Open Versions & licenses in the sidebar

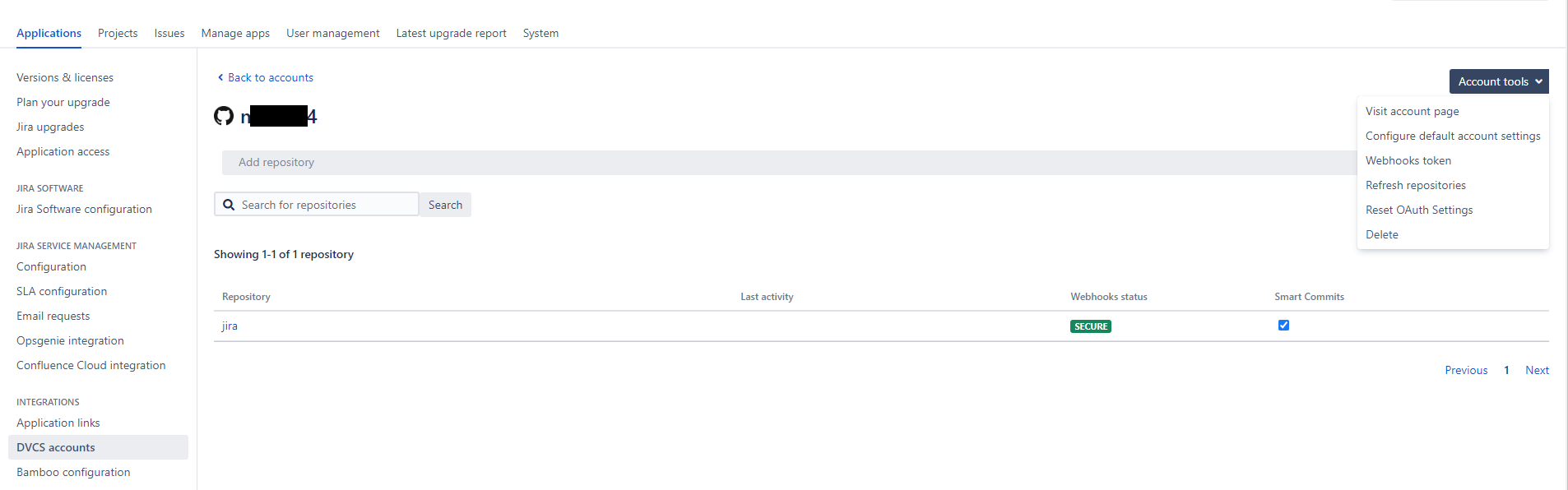[x=65, y=77]
